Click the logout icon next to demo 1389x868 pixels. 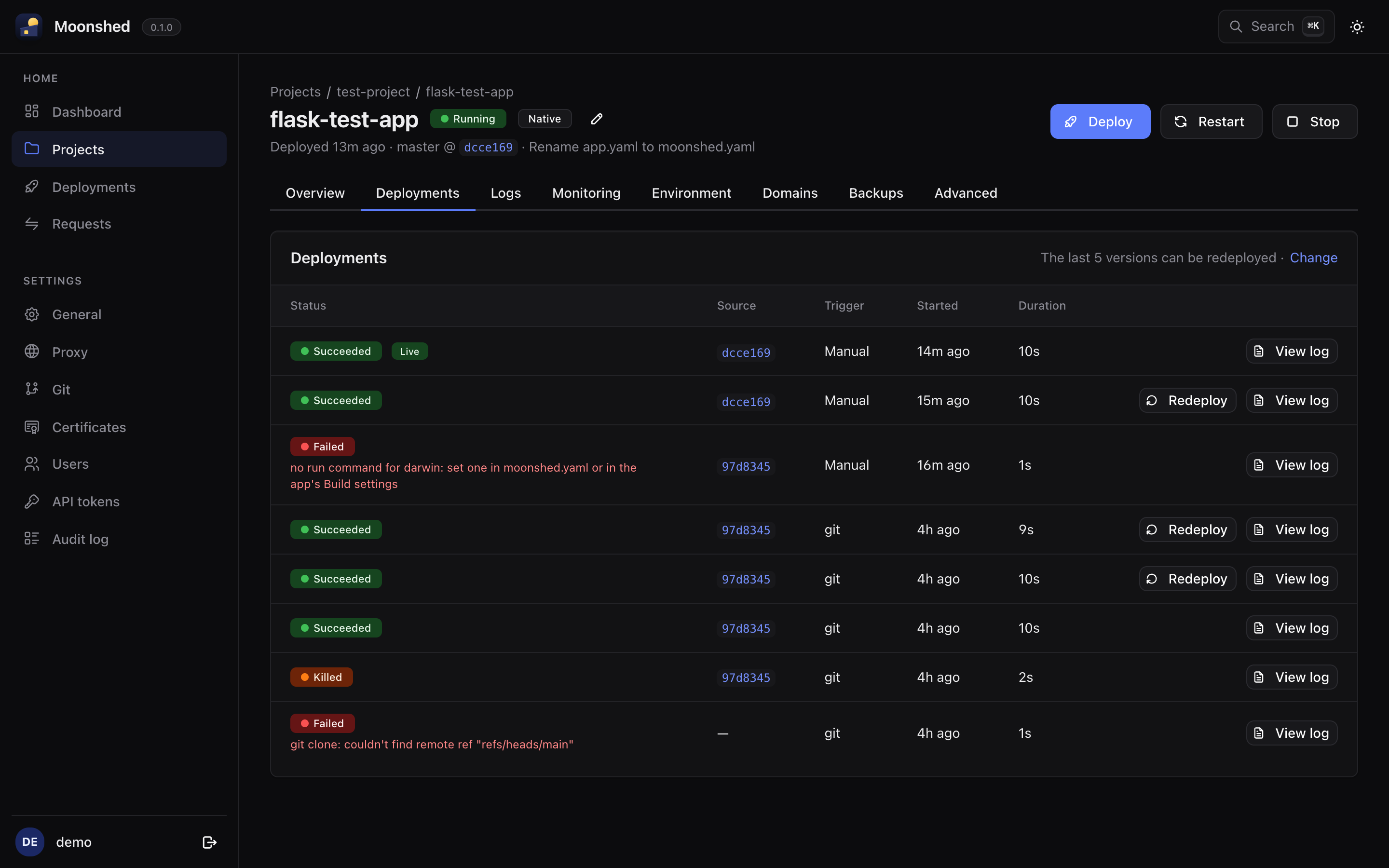click(x=209, y=841)
